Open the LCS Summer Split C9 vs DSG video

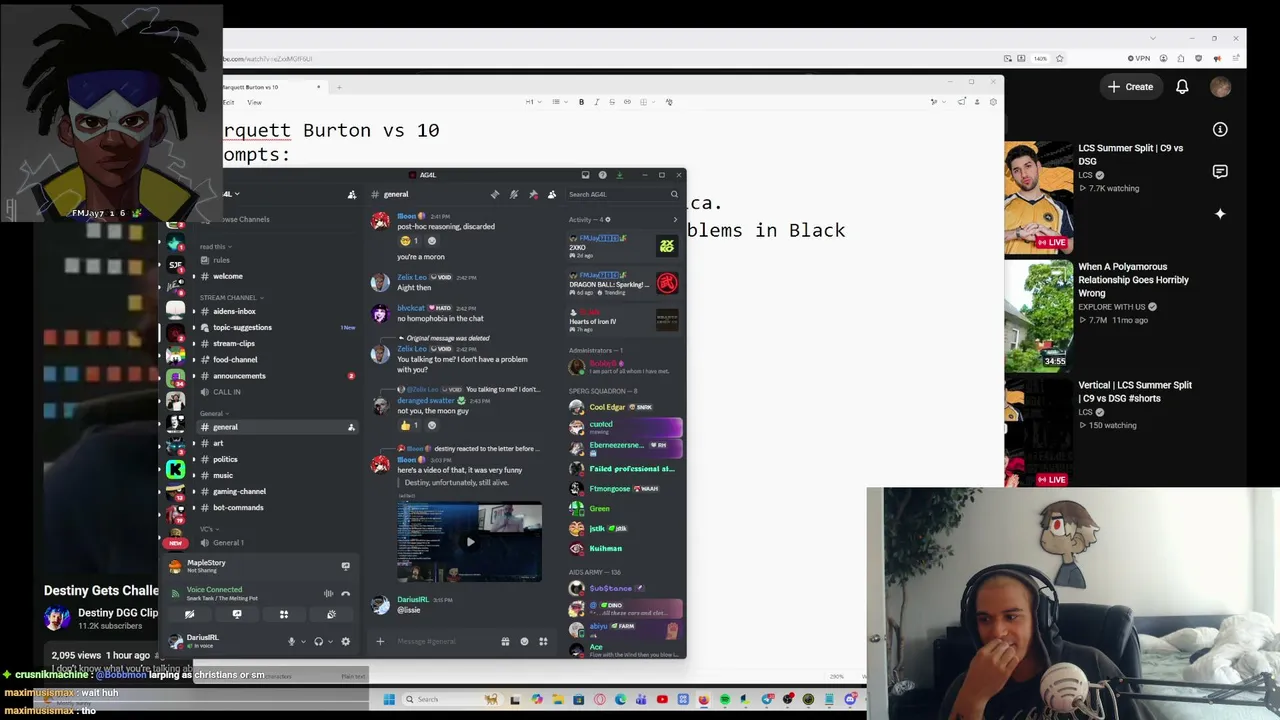pos(1130,154)
